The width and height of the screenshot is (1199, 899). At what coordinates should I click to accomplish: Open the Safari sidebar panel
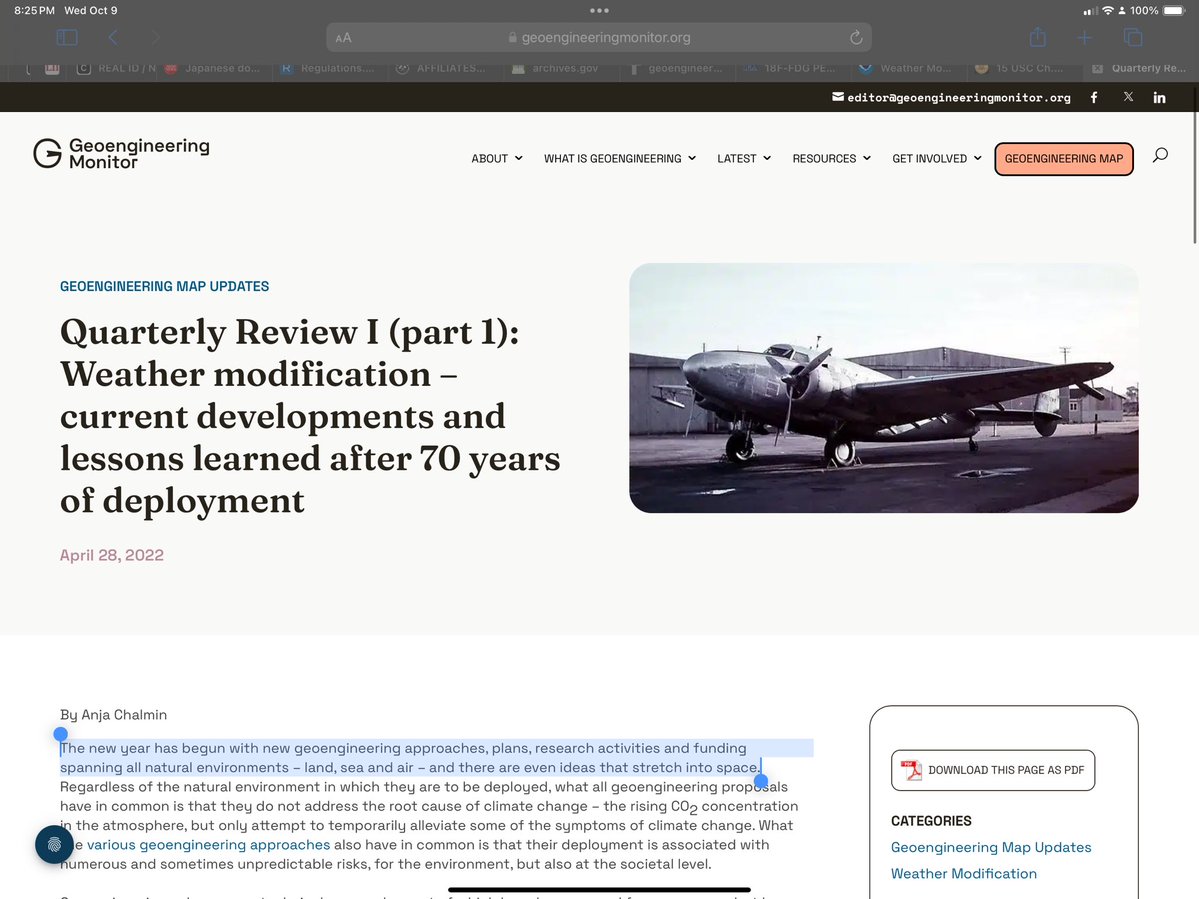pyautogui.click(x=67, y=38)
